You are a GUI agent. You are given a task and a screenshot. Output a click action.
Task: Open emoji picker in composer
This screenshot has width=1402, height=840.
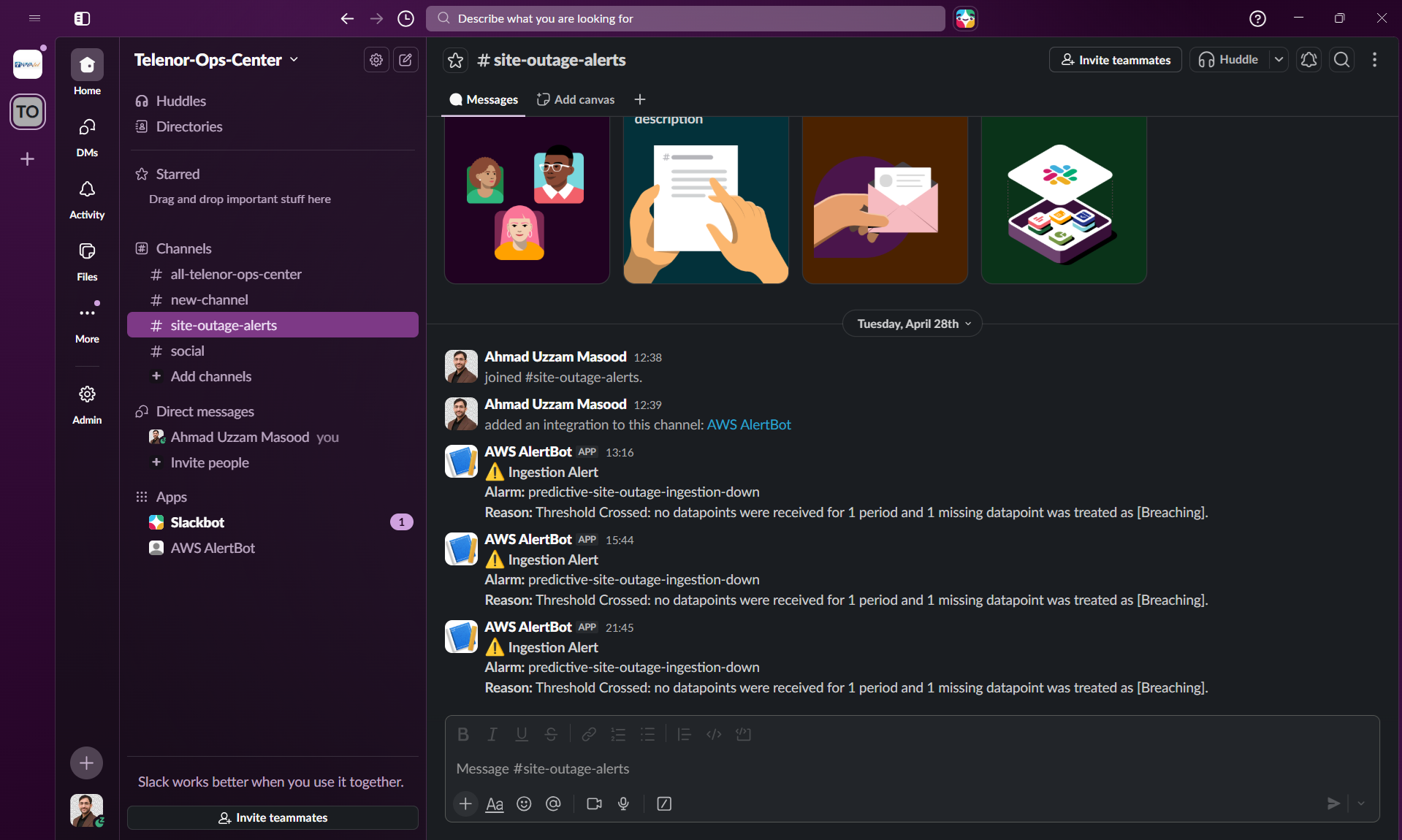(x=524, y=803)
